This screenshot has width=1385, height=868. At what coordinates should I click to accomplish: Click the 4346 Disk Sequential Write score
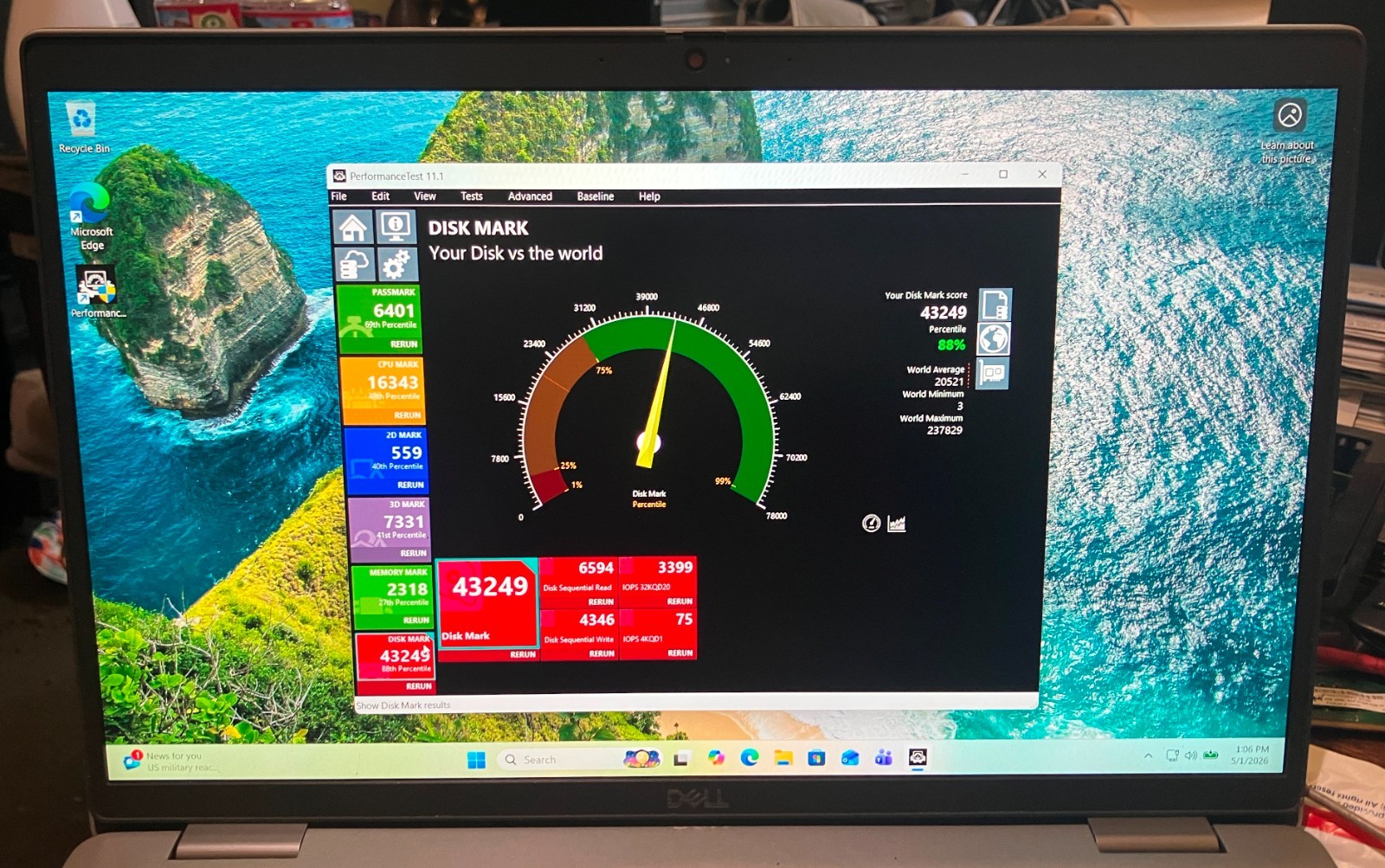[x=597, y=620]
